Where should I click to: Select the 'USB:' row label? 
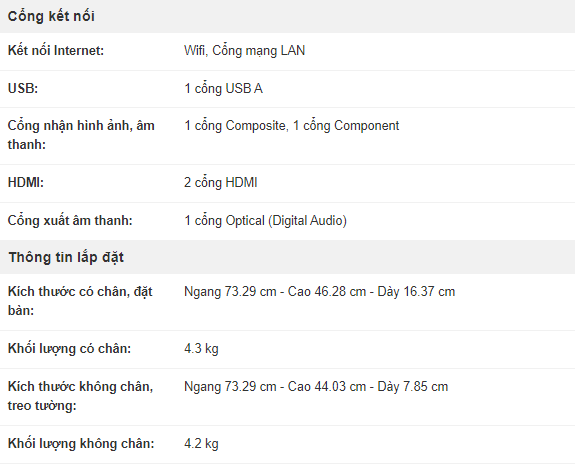(x=23, y=88)
